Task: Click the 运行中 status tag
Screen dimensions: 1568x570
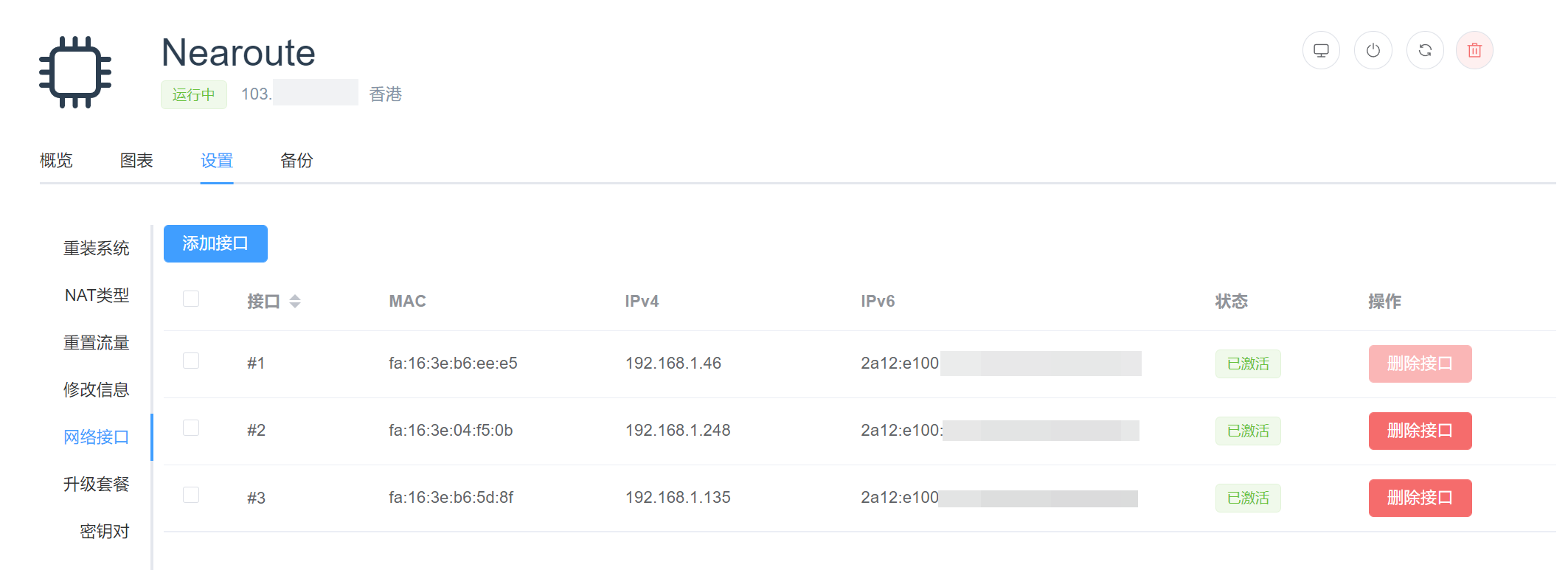Action: point(193,94)
